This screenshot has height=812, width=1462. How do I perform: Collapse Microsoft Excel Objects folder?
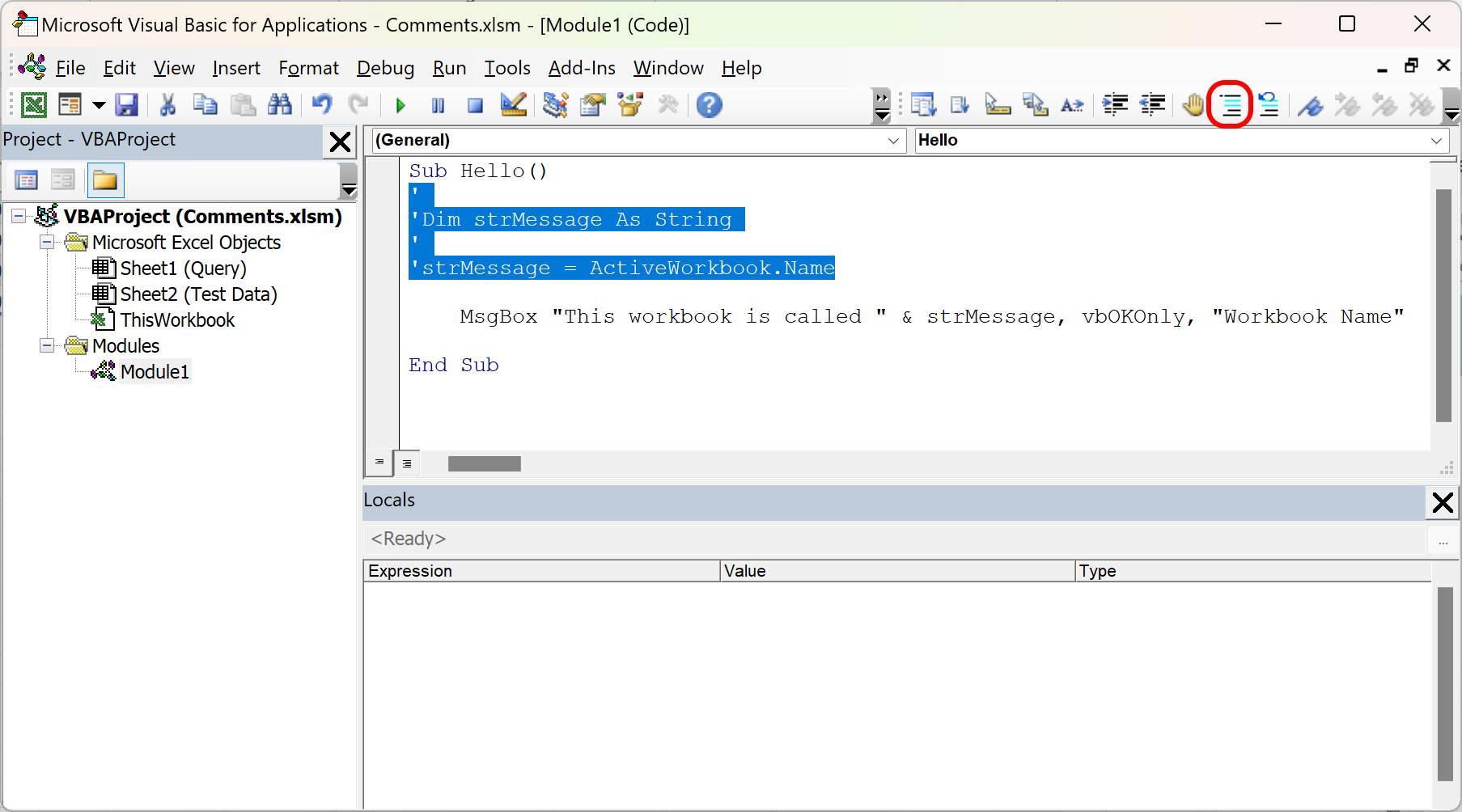47,242
